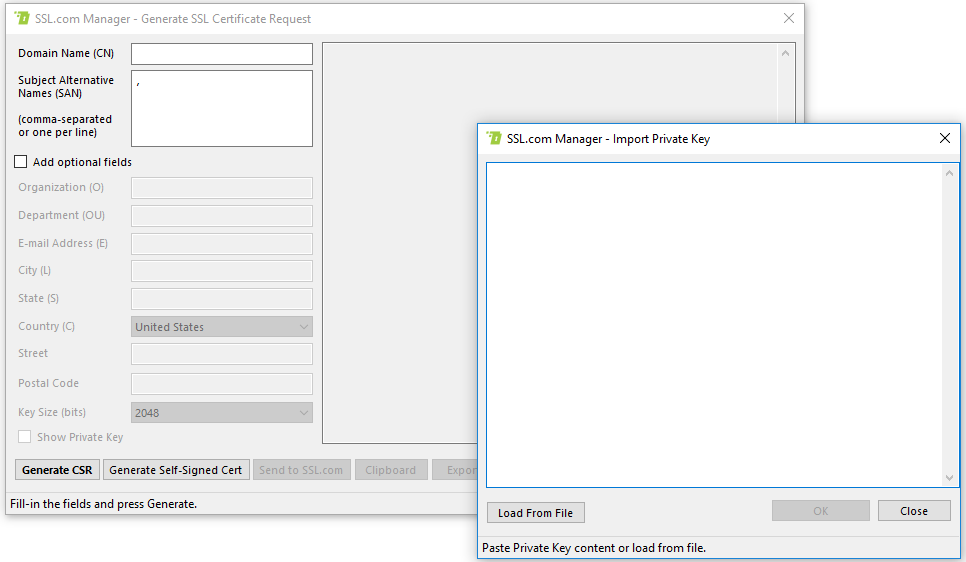966x562 pixels.
Task: Focus the Domain Name (CN) input field
Action: (x=222, y=54)
